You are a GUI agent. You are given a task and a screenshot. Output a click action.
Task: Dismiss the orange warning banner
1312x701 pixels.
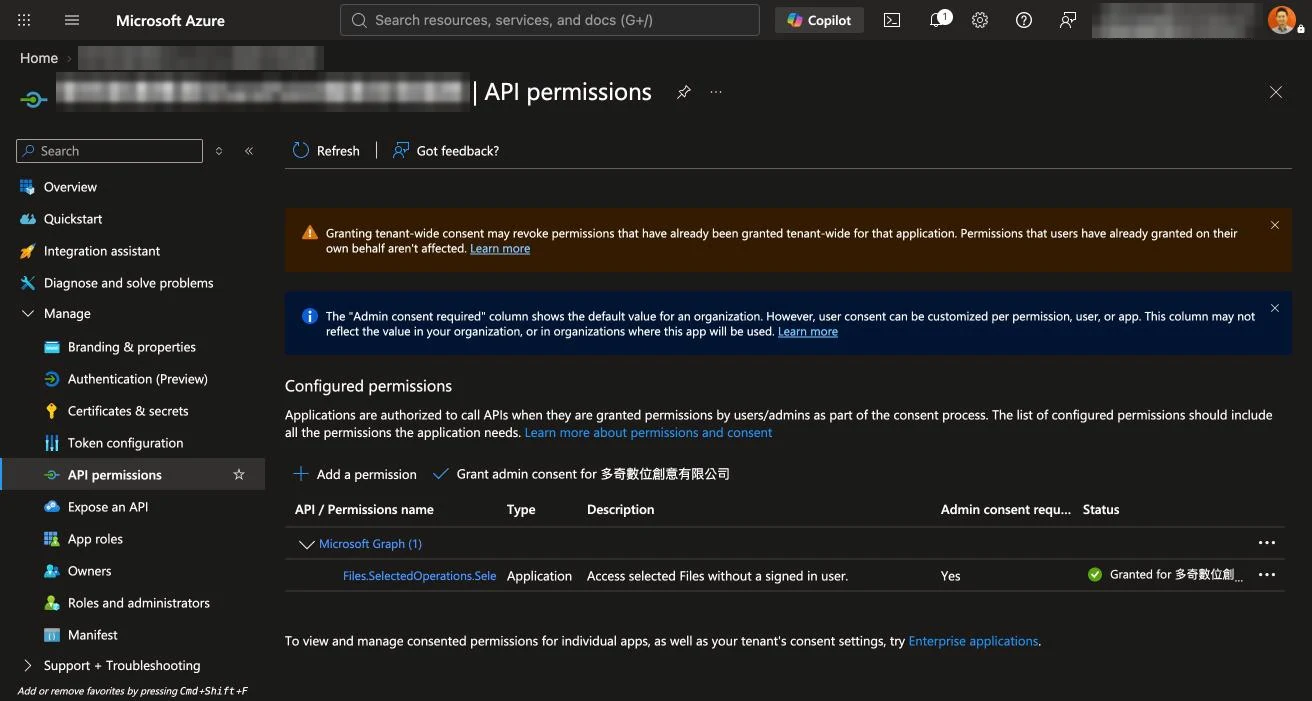pyautogui.click(x=1275, y=225)
